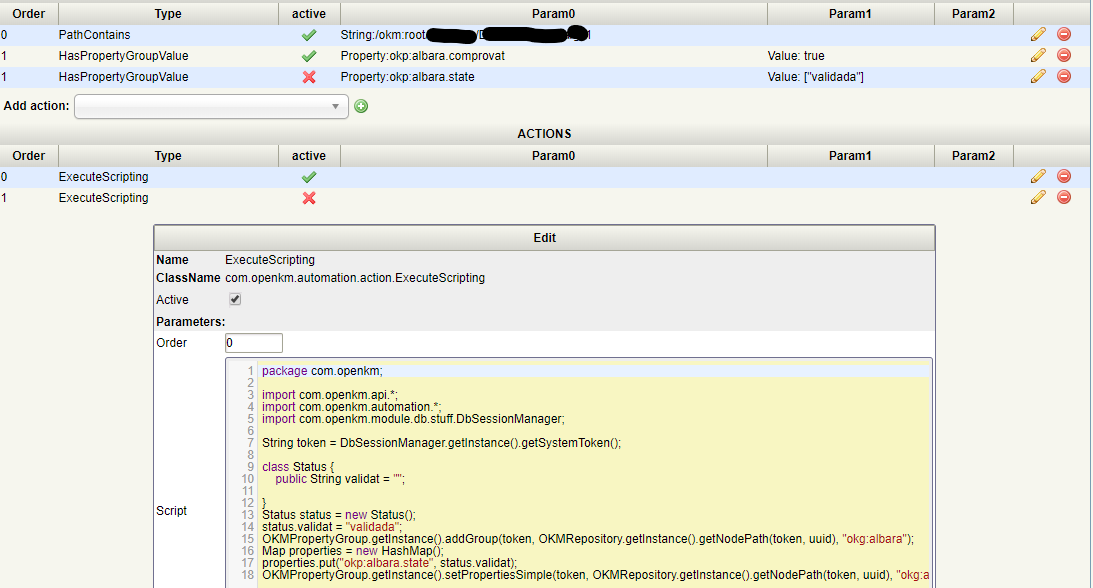Click green plus icon to add action
The image size is (1093, 588).
[361, 106]
